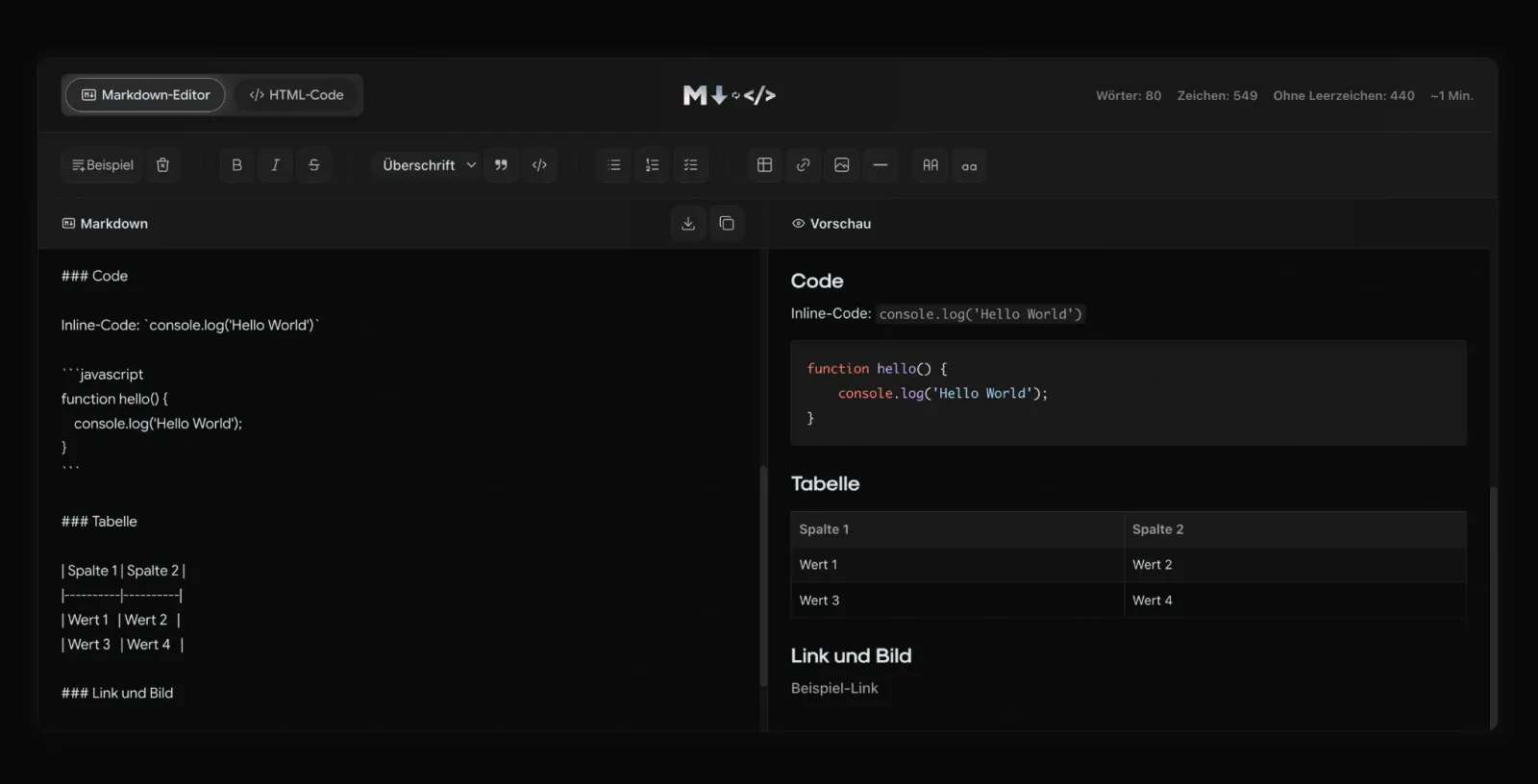Convert text to uppercase
This screenshot has height=784, width=1538.
point(930,165)
